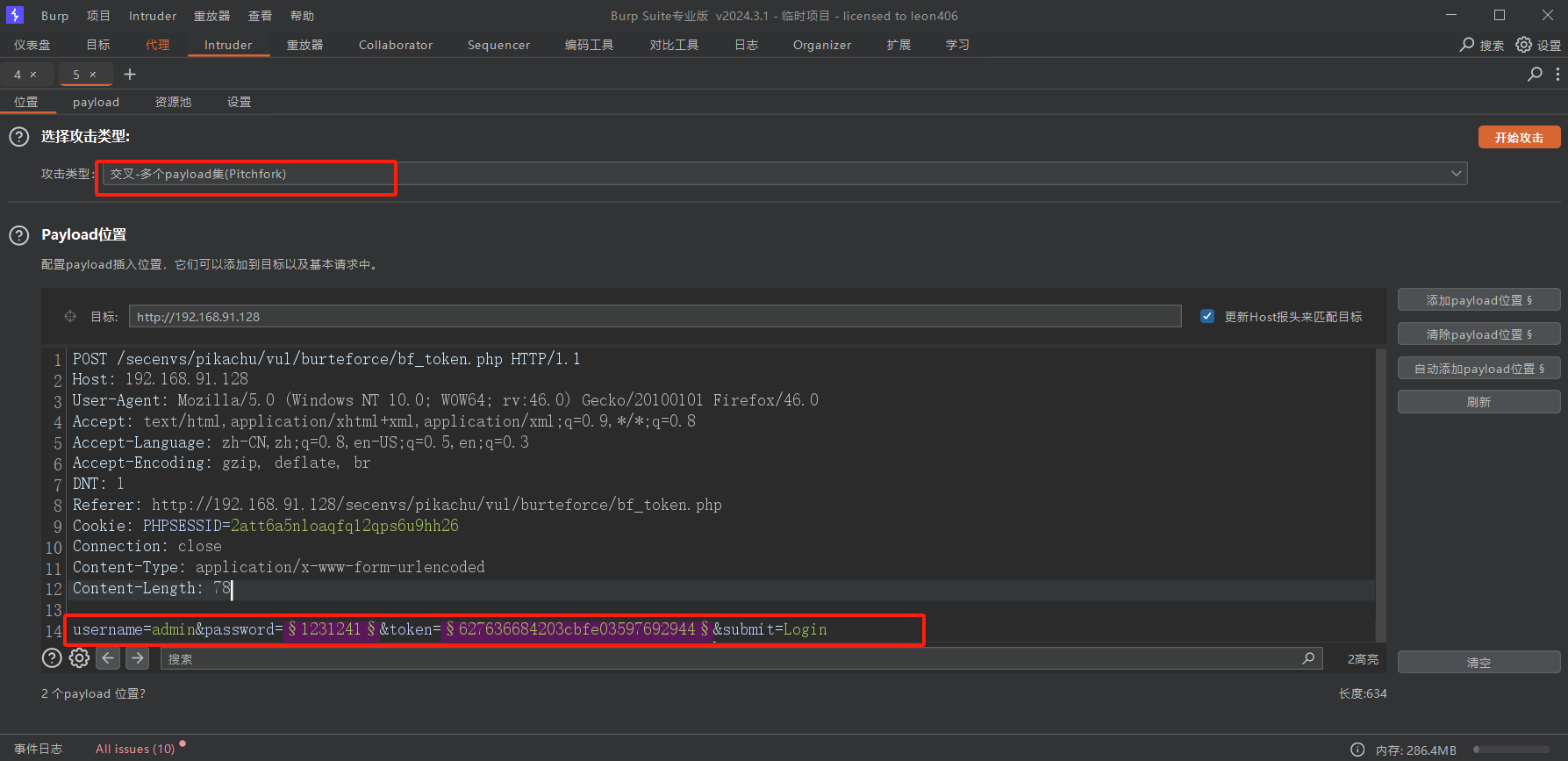Switch to the 仪表盘 tab
The width and height of the screenshot is (1568, 761).
[32, 45]
